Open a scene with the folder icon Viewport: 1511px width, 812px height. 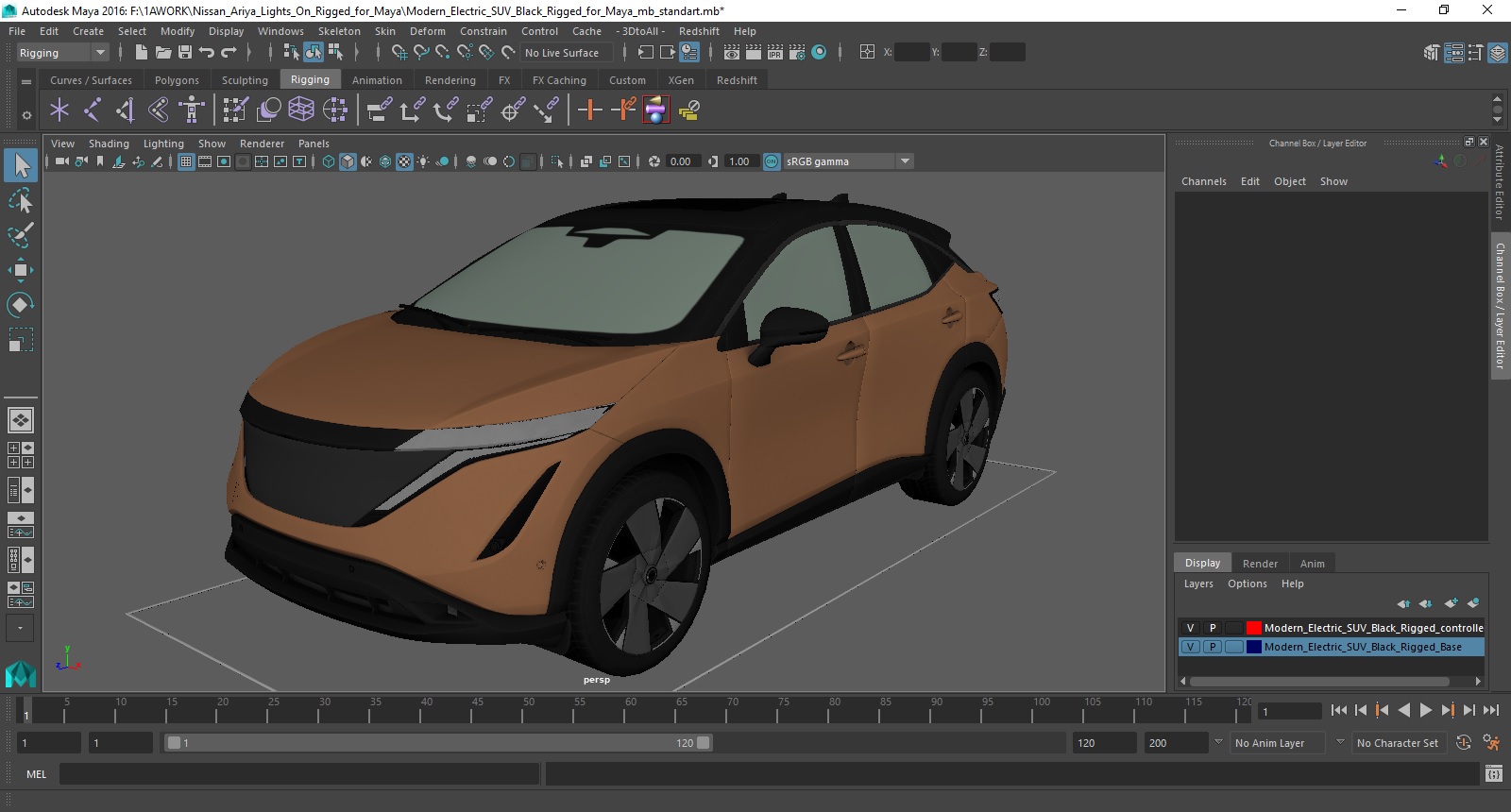point(162,53)
